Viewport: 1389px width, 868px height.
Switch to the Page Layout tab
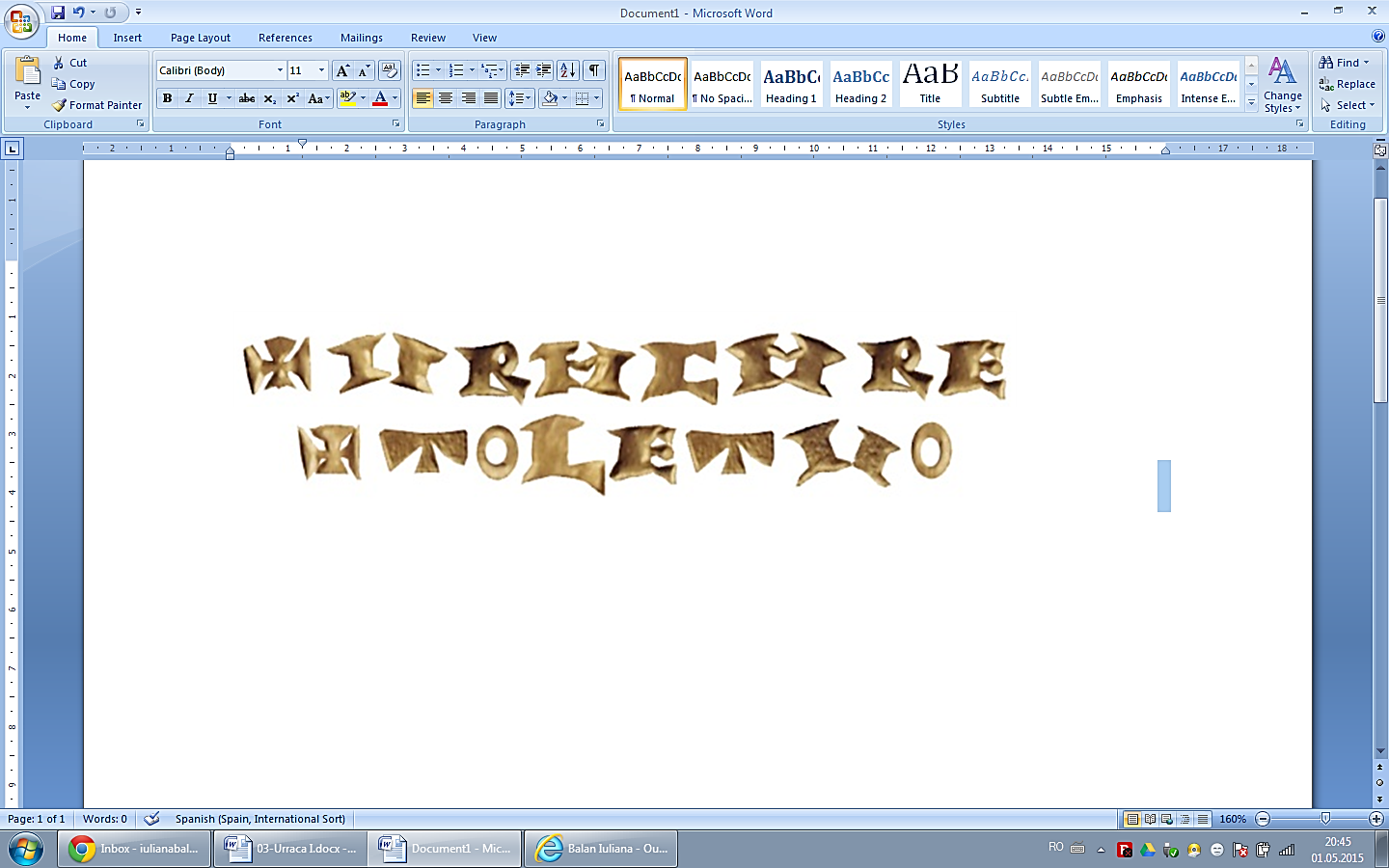(x=200, y=38)
